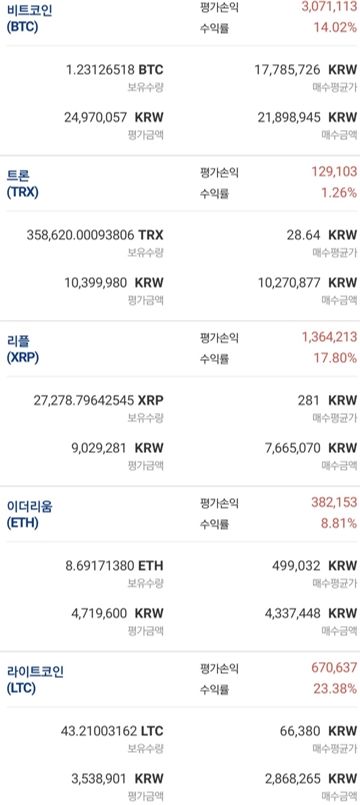Tap the 43.21003162 LTC holding quantity
Image resolution: width=360 pixels, height=805 pixels.
(112, 731)
